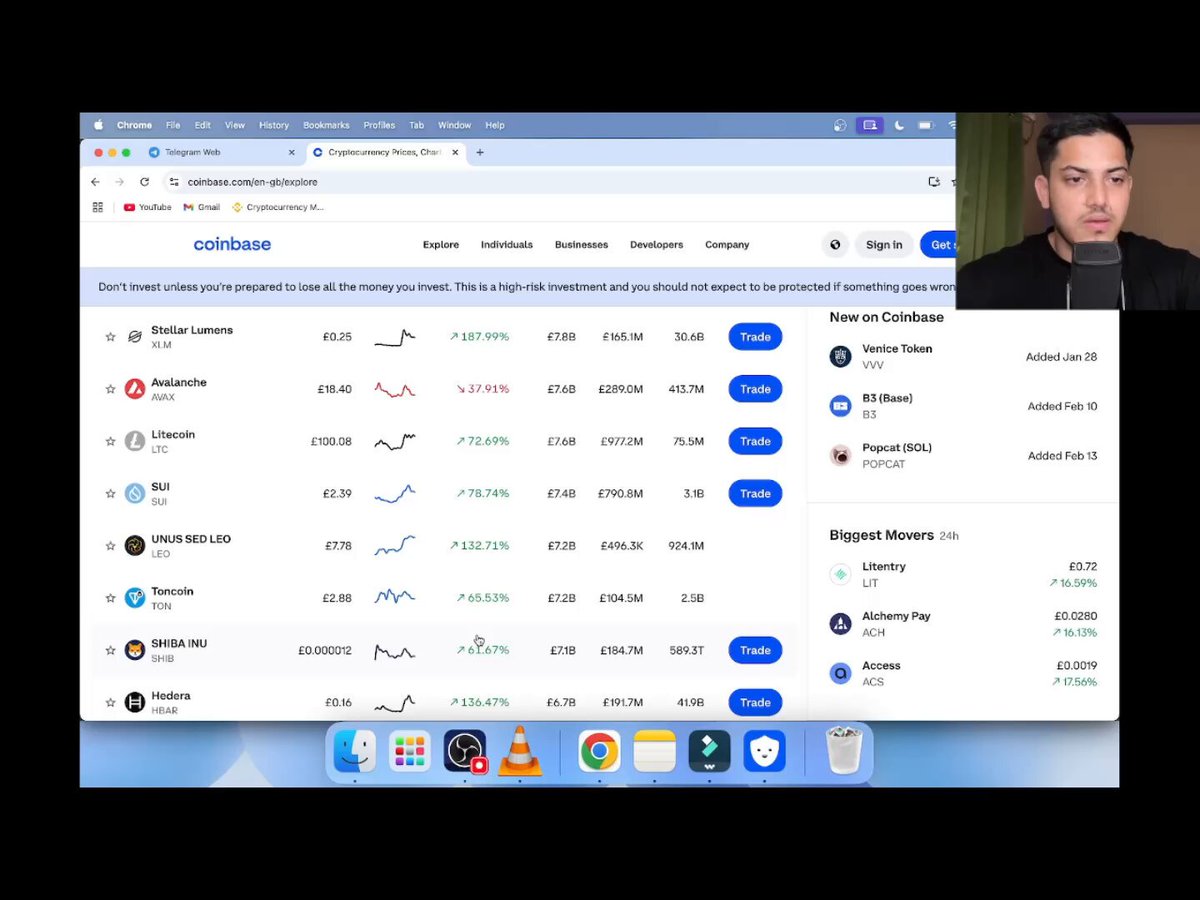This screenshot has height=900, width=1200.
Task: Trade Stellar Lumens
Action: click(755, 337)
